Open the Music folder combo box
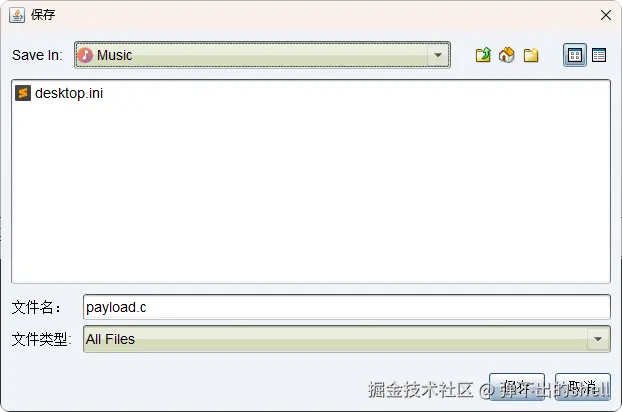The width and height of the screenshot is (622, 412). [x=262, y=55]
